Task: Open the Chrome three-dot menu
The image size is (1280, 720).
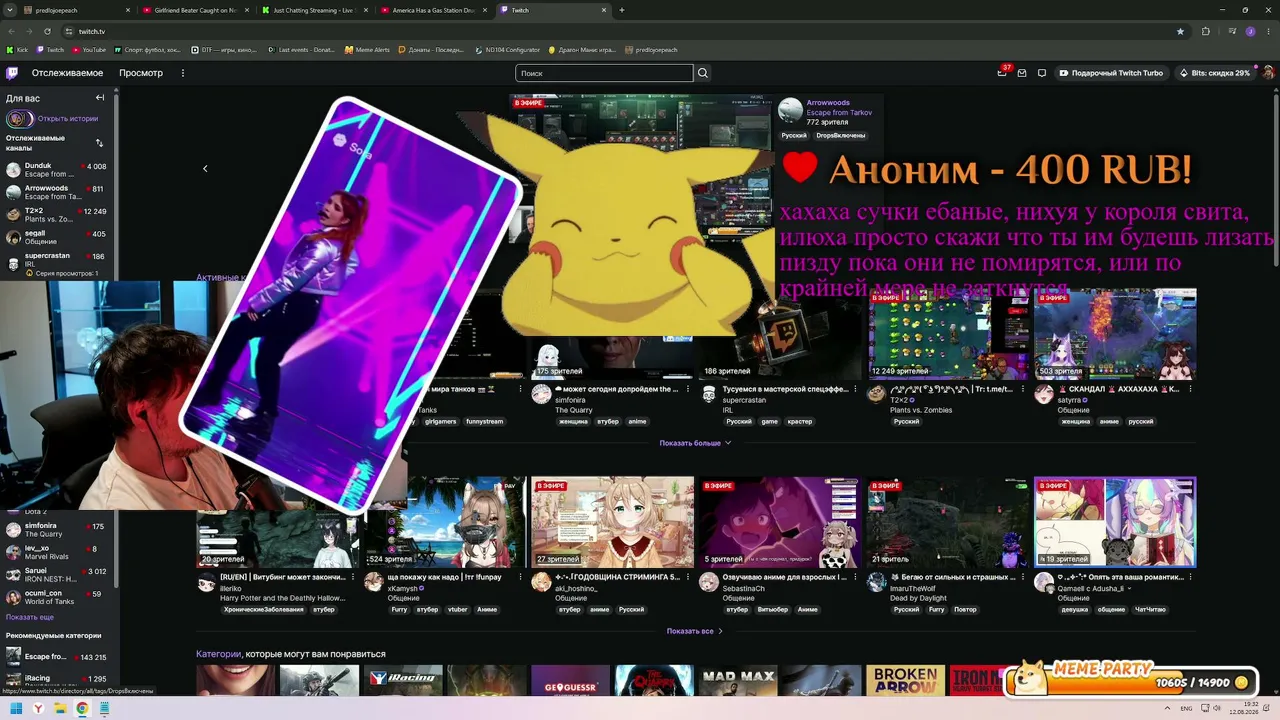Action: [1268, 31]
